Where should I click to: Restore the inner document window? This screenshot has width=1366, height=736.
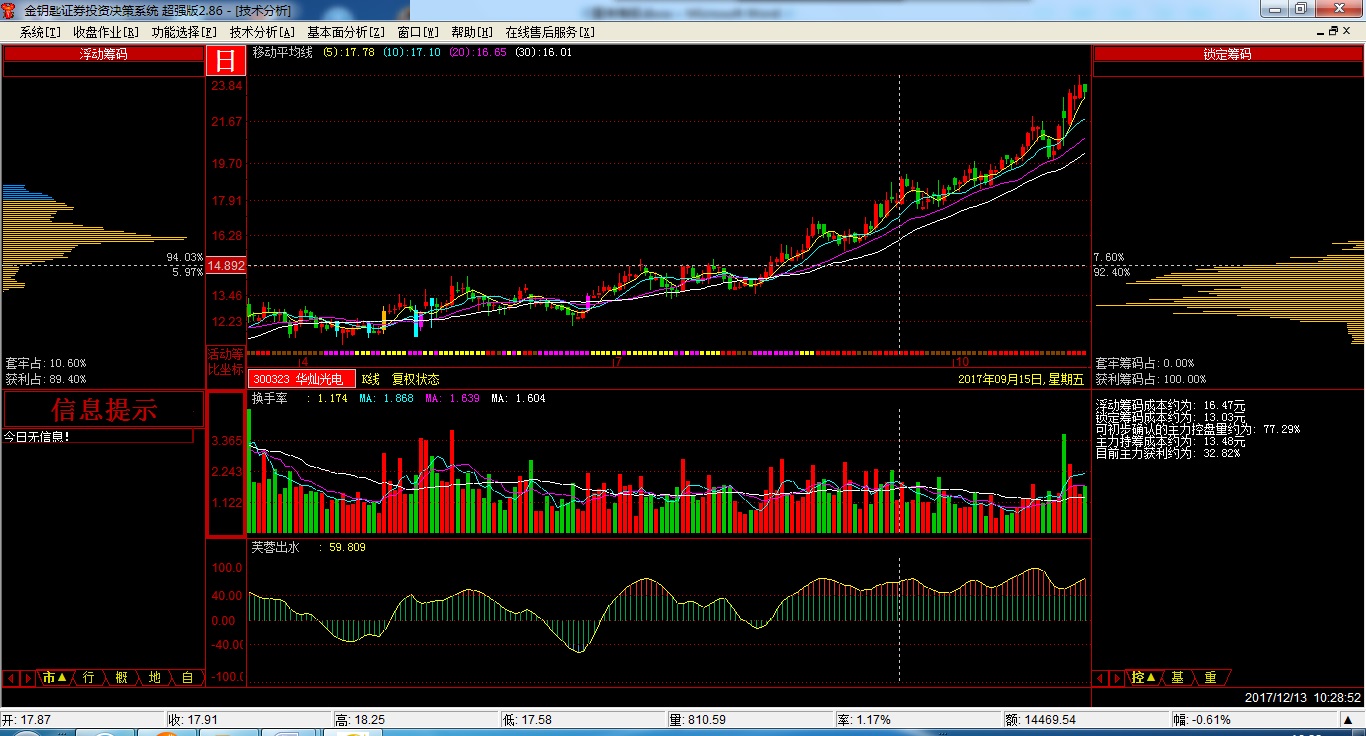(1333, 32)
